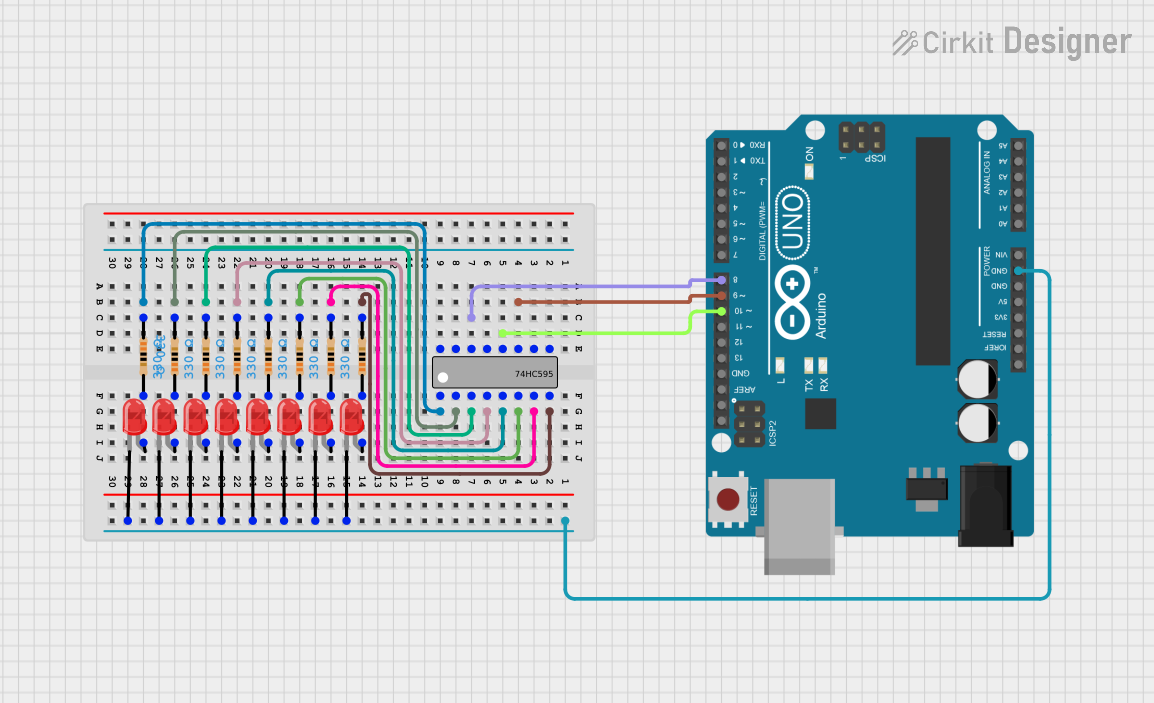Select the Arduino infinity logo

pos(792,303)
